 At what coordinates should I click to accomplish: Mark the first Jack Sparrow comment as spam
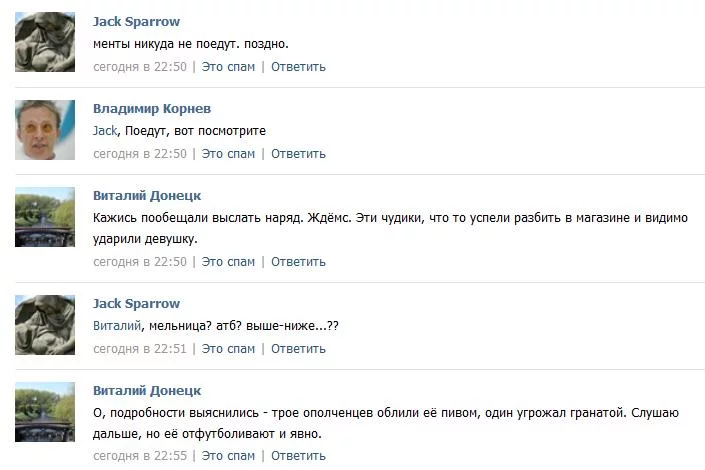click(228, 67)
